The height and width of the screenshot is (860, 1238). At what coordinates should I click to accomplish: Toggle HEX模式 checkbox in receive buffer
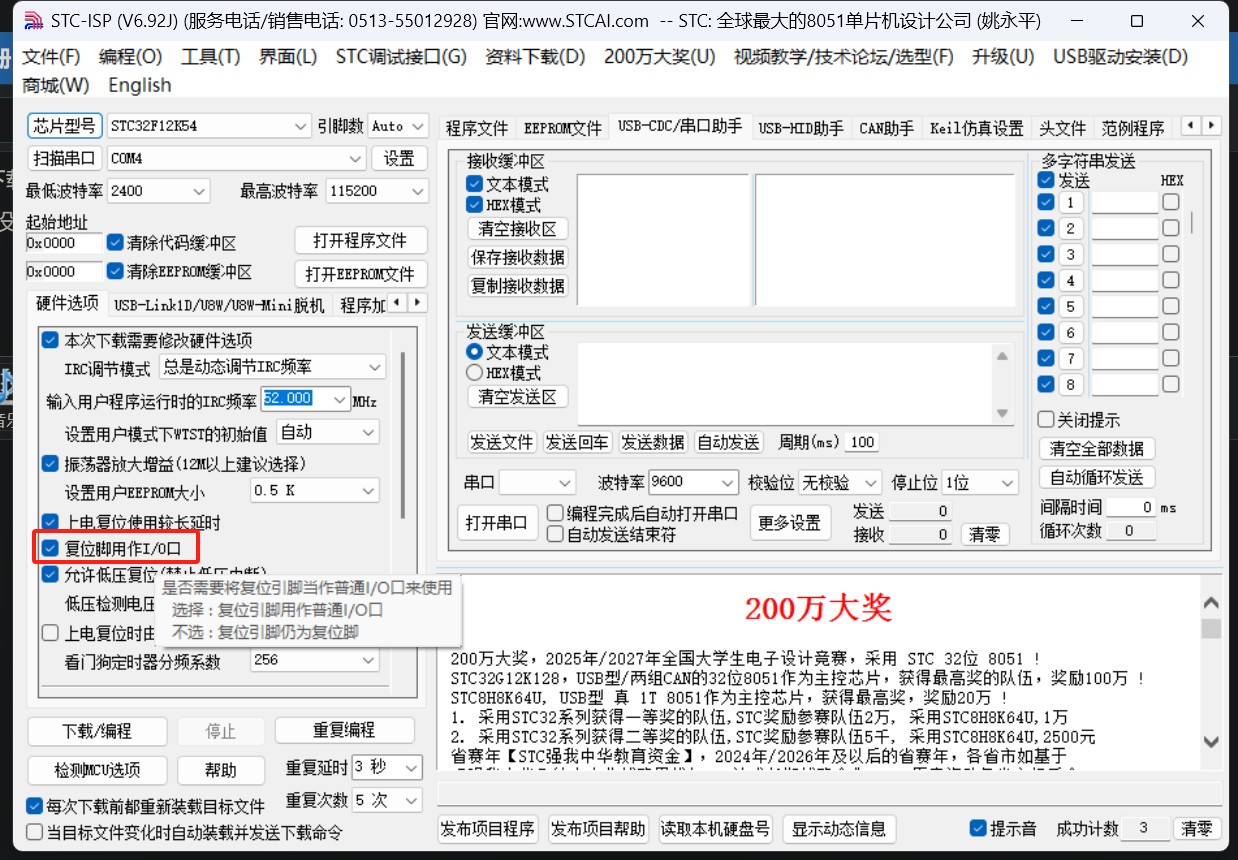pyautogui.click(x=474, y=205)
